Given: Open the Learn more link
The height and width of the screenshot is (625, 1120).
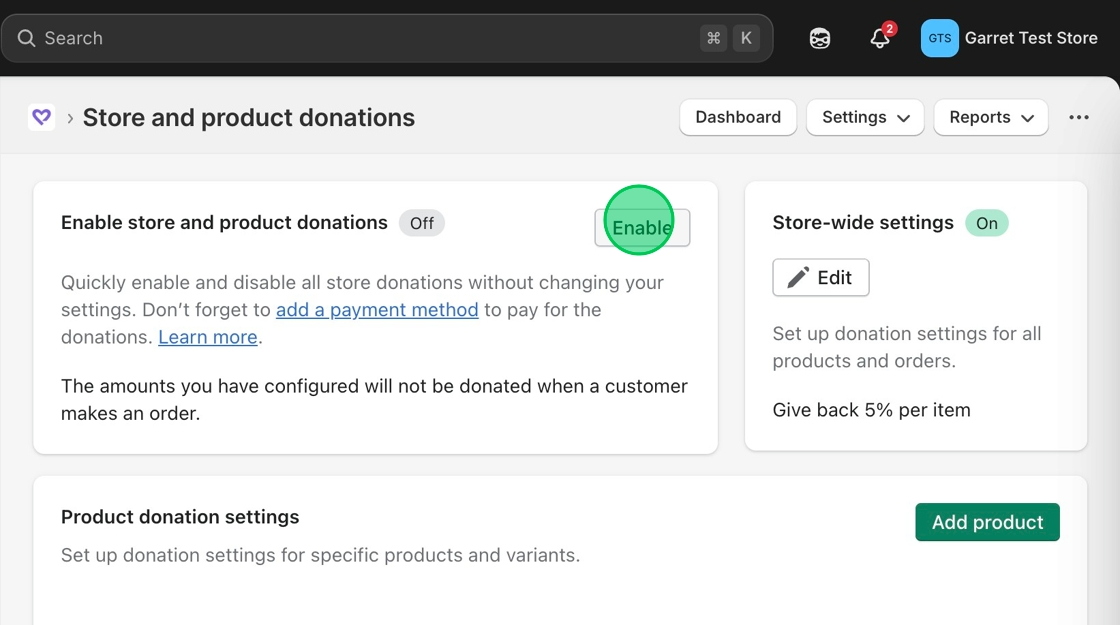Looking at the screenshot, I should [208, 337].
